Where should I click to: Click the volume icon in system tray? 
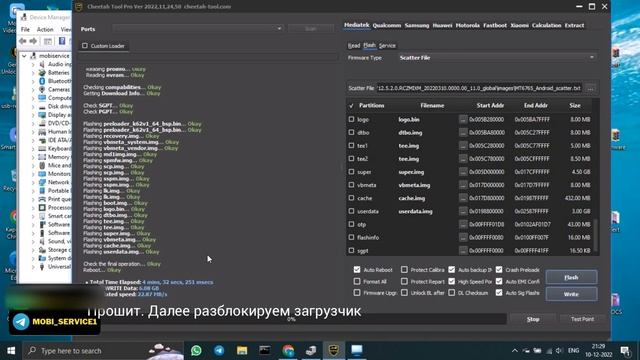tap(559, 351)
